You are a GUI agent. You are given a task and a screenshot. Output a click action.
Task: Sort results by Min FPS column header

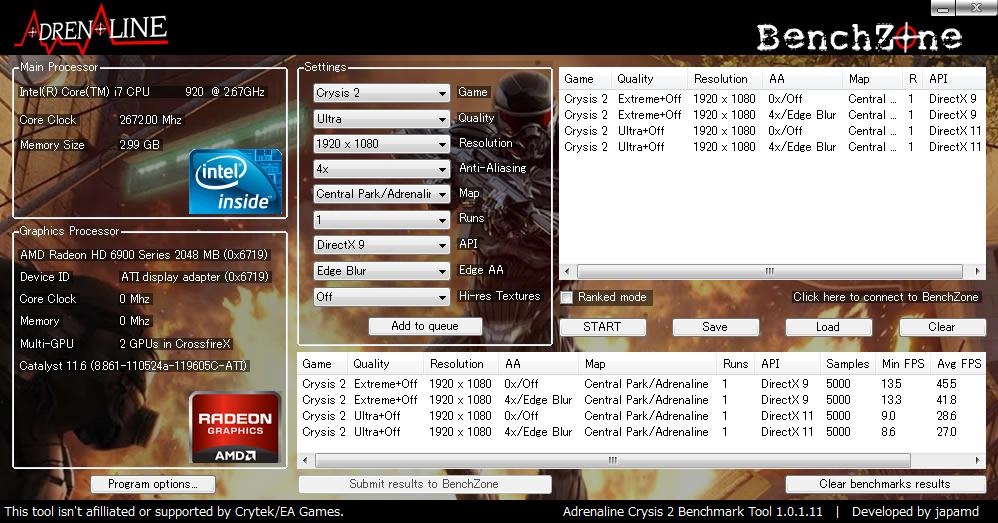coord(903,364)
